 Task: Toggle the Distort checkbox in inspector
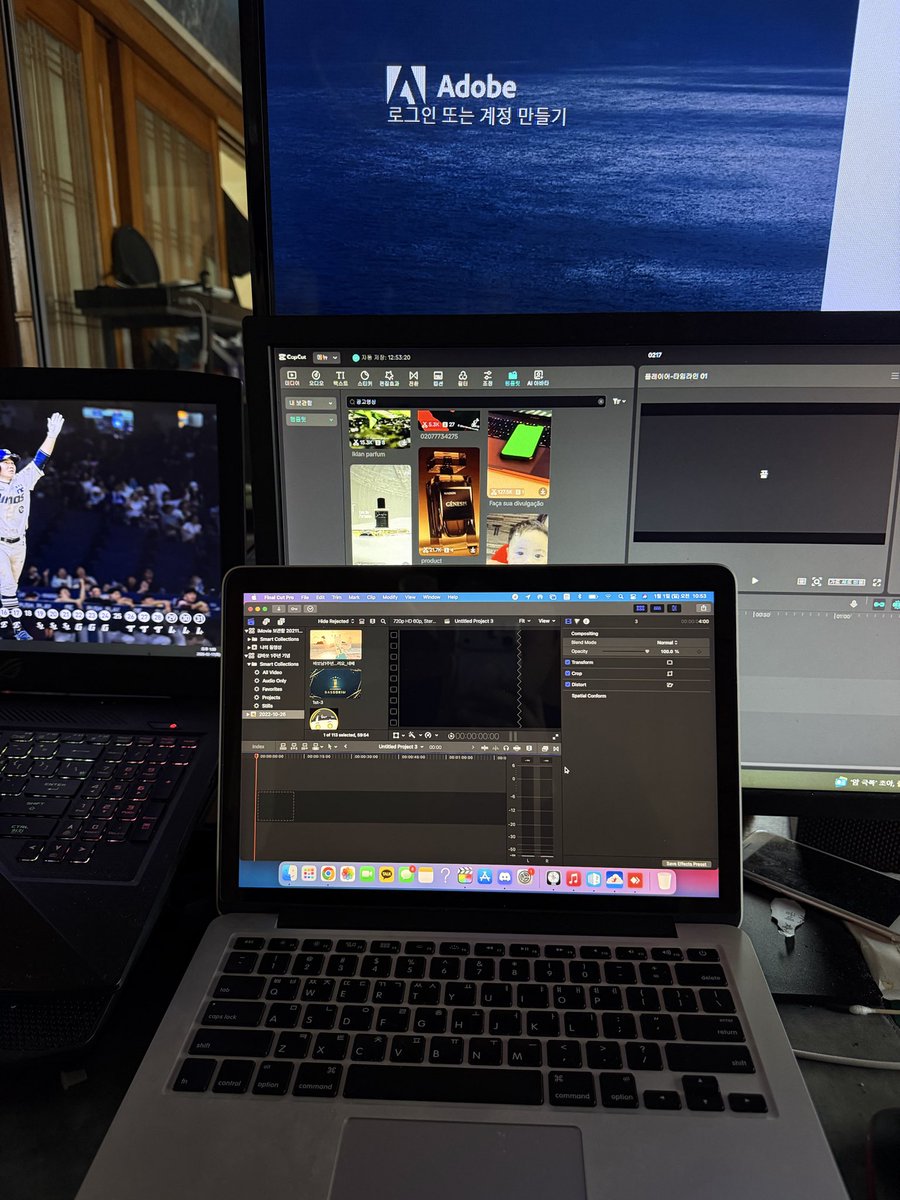click(x=567, y=684)
